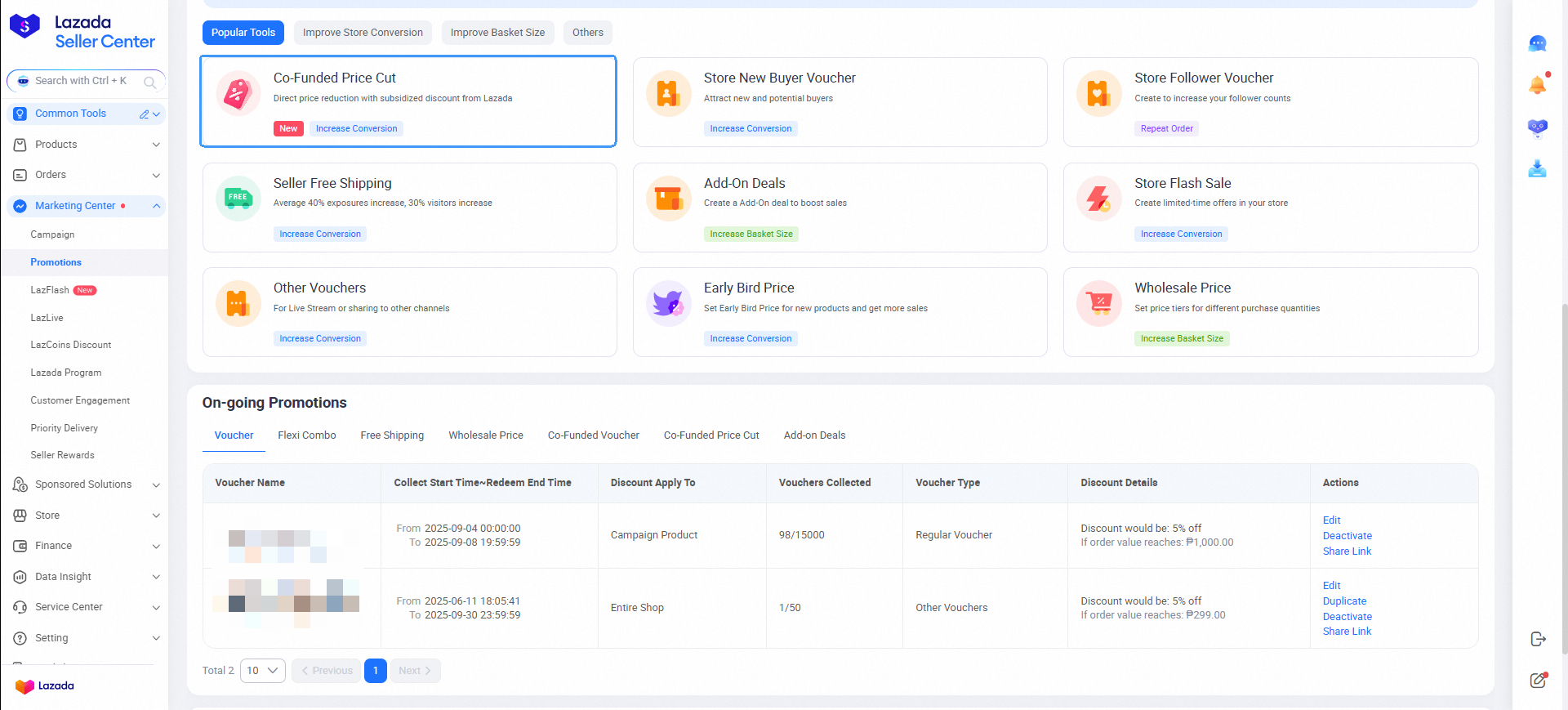
Task: Switch to the Flexi Combo tab
Action: [307, 435]
